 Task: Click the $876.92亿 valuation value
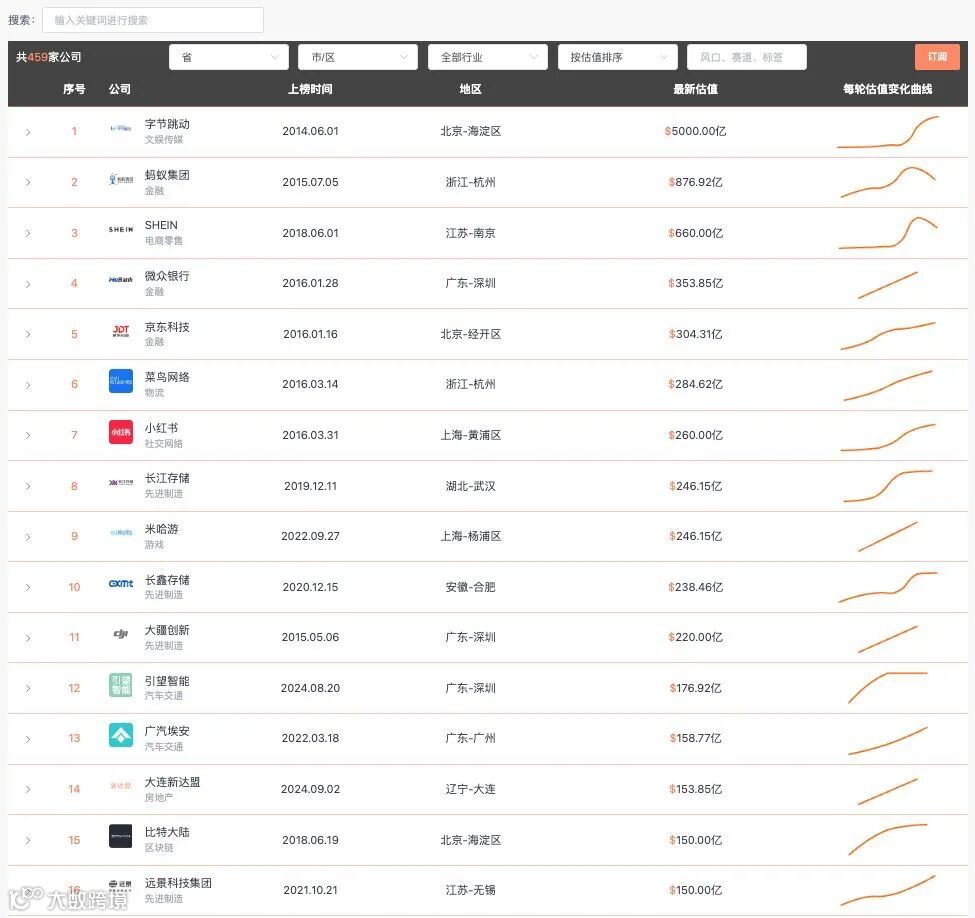coord(695,182)
